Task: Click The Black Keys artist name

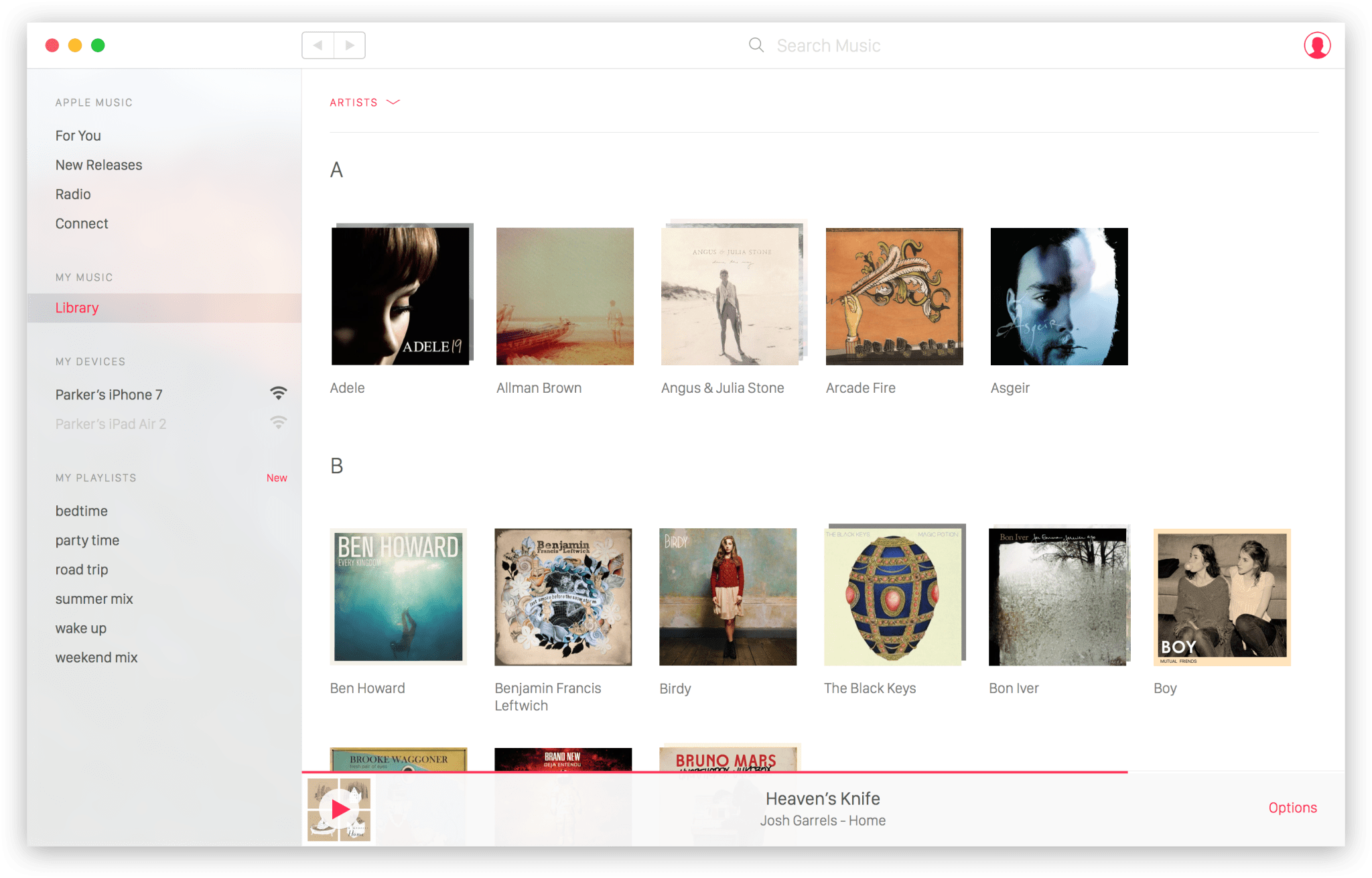Action: [870, 688]
